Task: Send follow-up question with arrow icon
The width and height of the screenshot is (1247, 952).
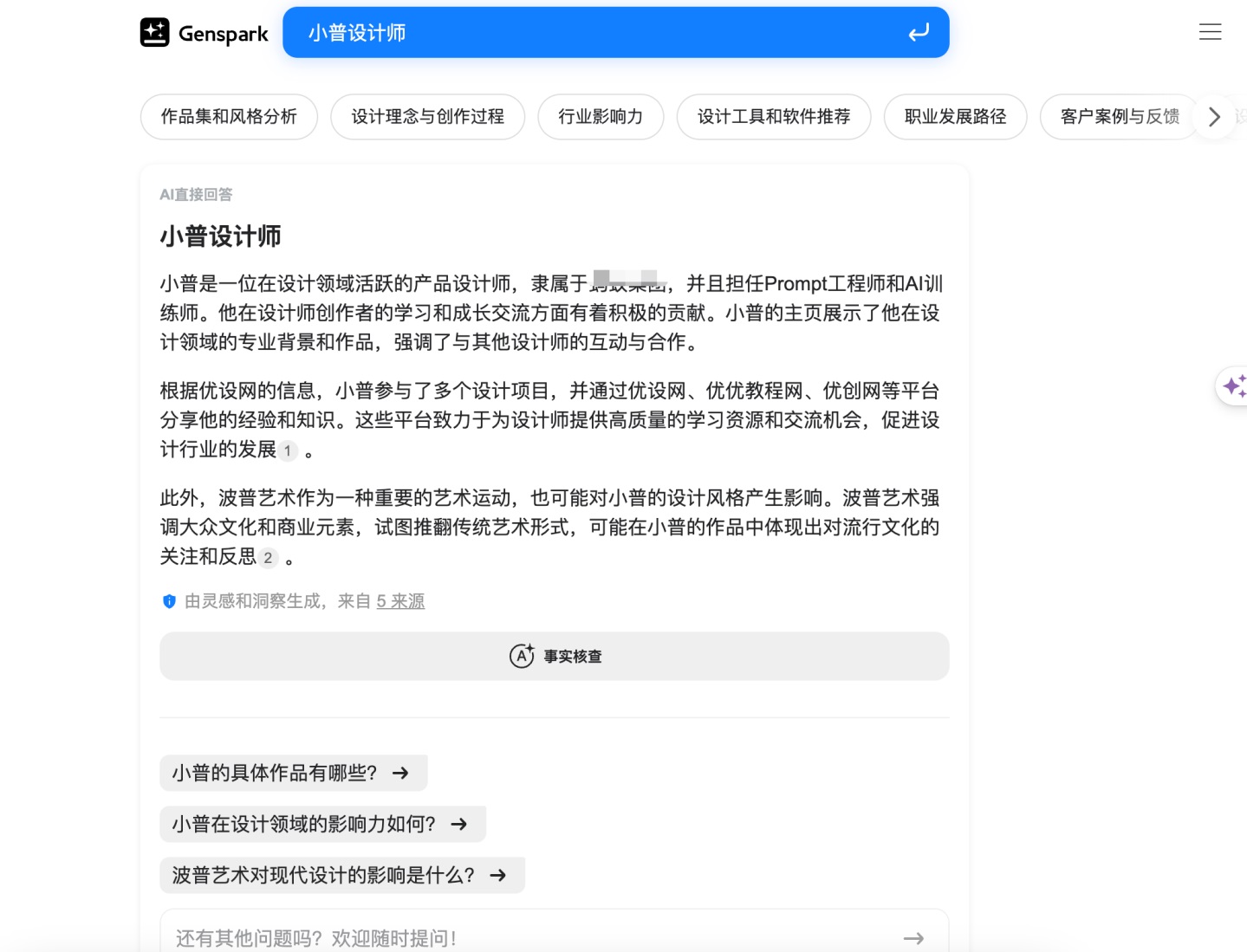Action: coord(913,938)
